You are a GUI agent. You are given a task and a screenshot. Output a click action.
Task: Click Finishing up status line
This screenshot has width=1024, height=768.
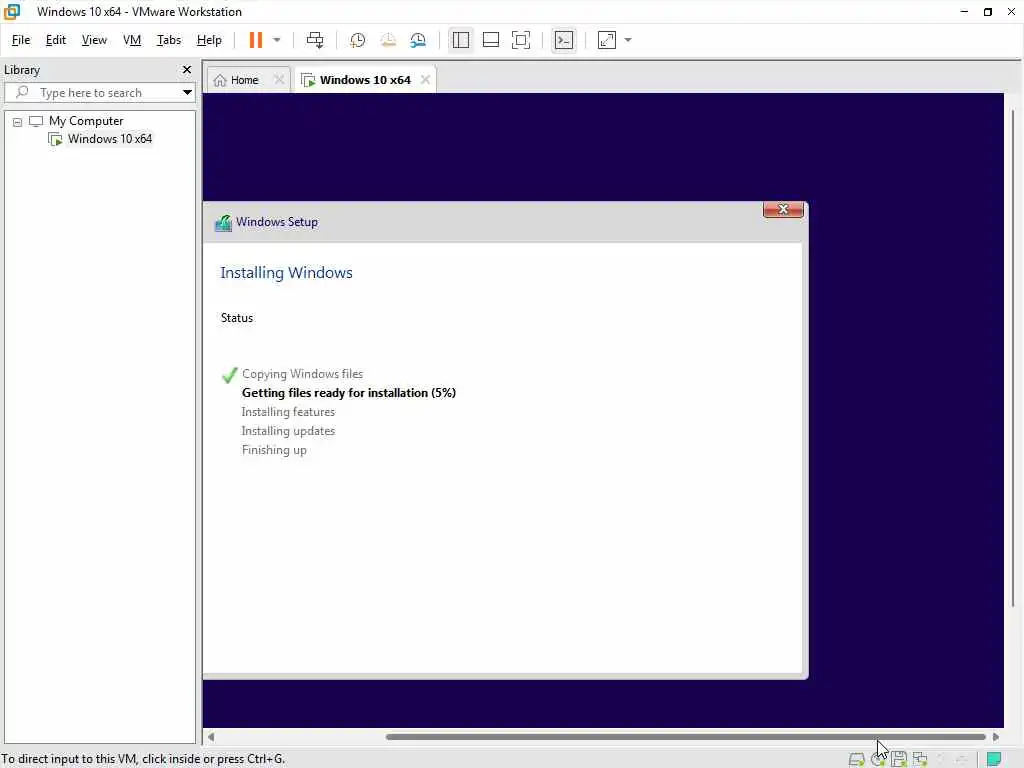[274, 450]
